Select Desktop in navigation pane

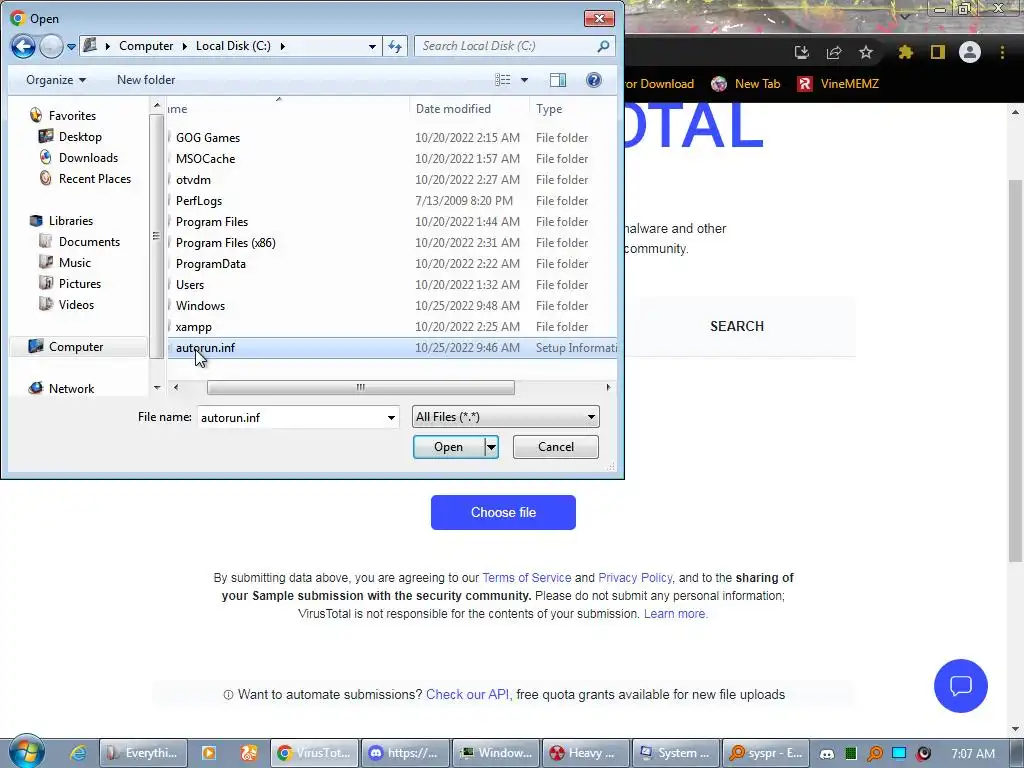pyautogui.click(x=80, y=136)
